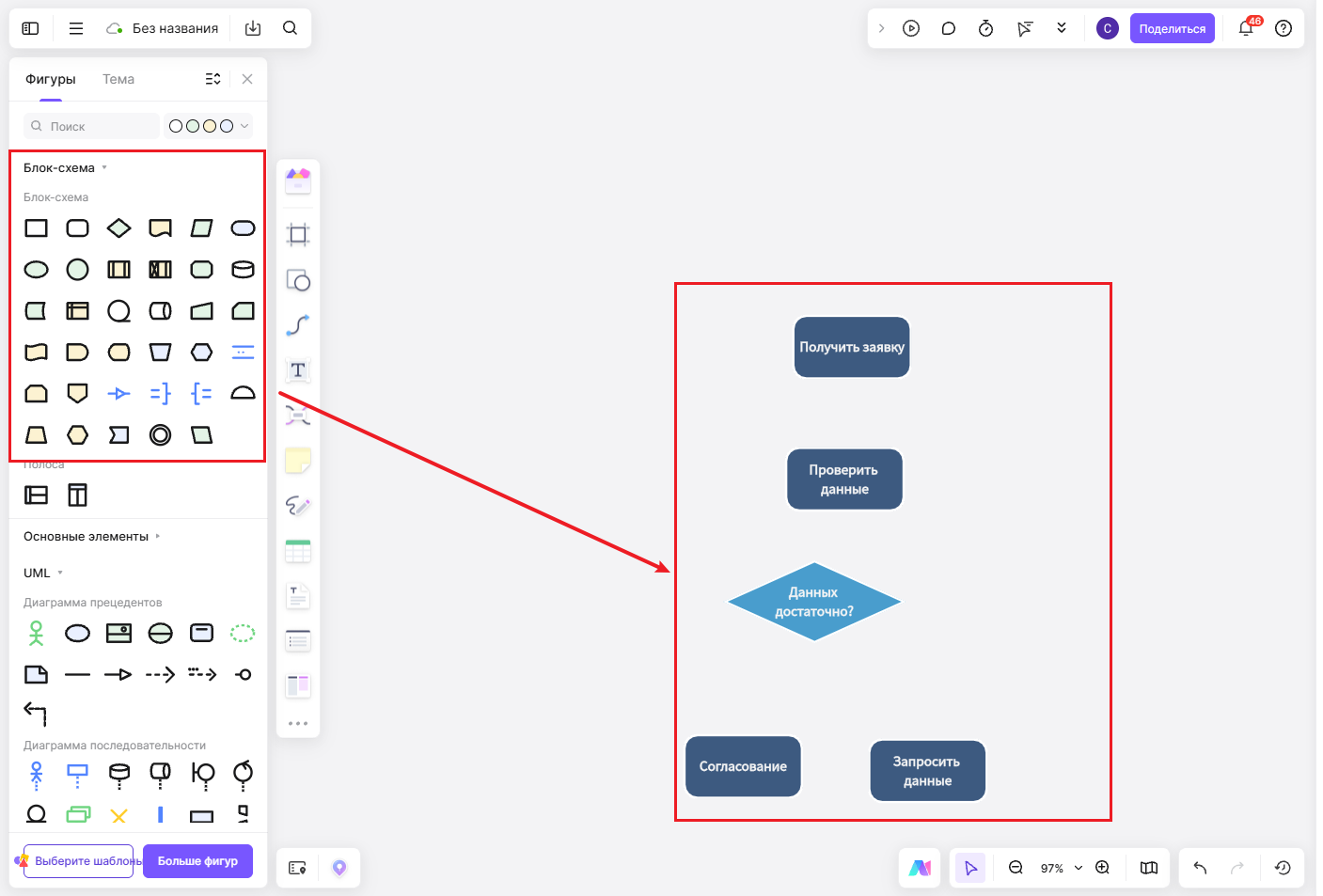Viewport: 1323px width, 896px height.
Task: Pick the connector line tool
Action: 298,325
